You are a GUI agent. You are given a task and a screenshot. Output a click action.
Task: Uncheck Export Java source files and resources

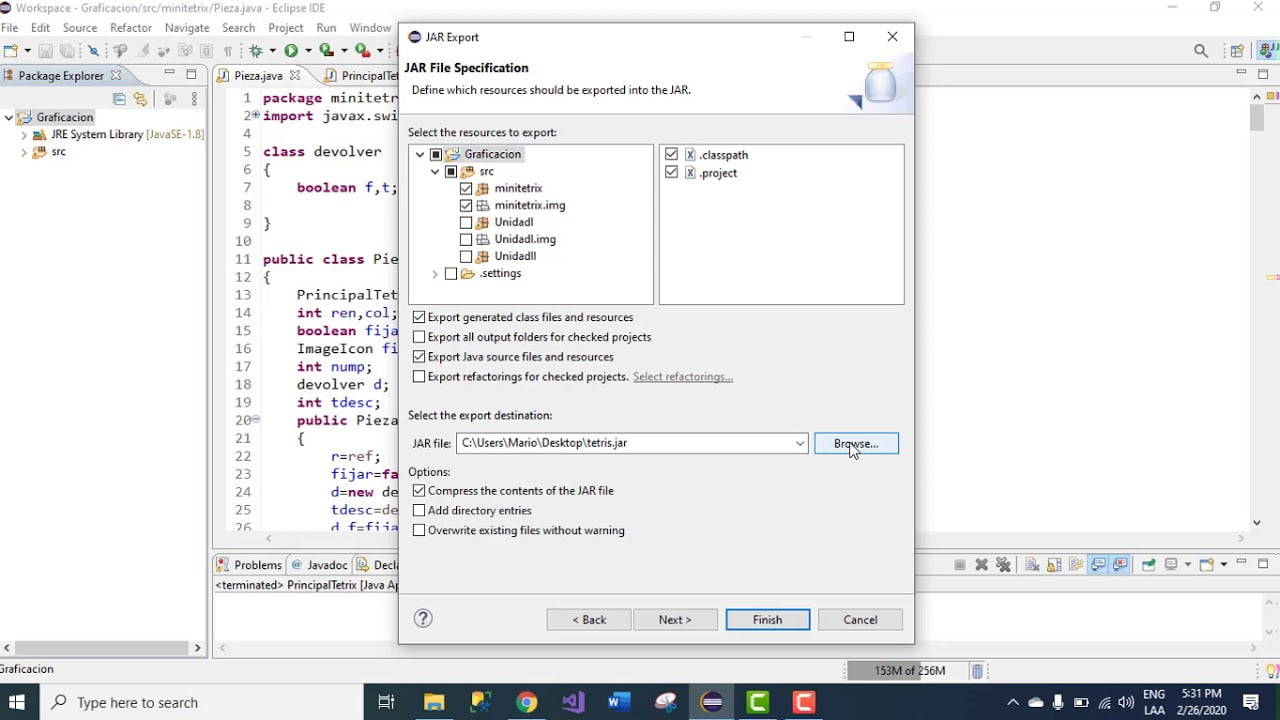pos(419,357)
